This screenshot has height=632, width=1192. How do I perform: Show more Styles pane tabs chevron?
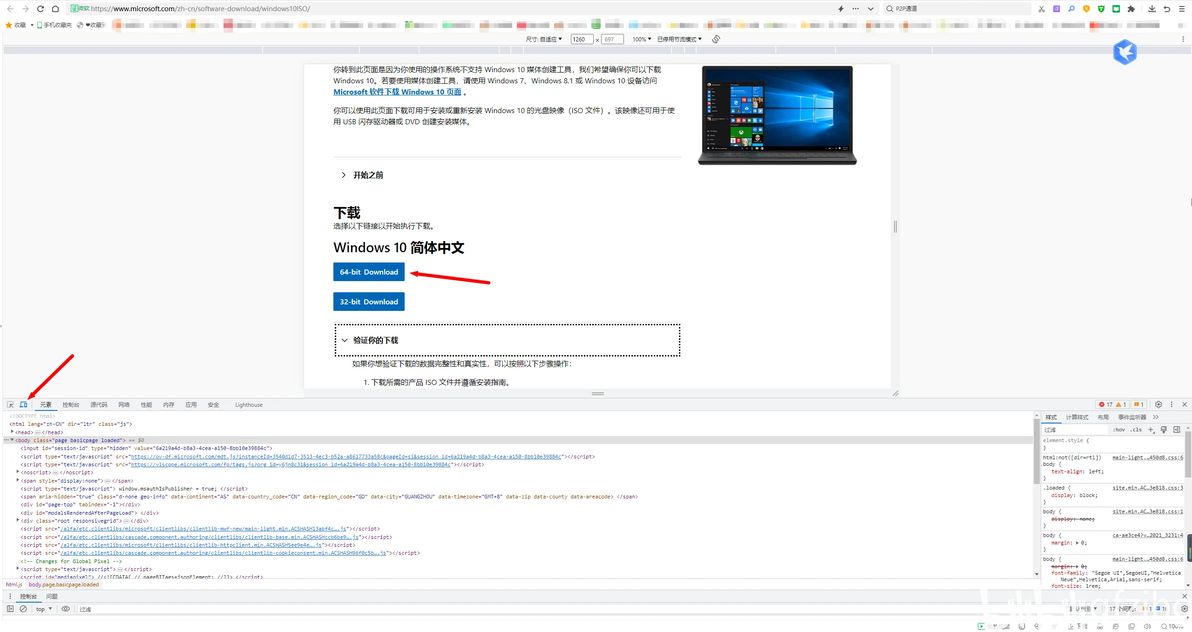coord(1156,417)
